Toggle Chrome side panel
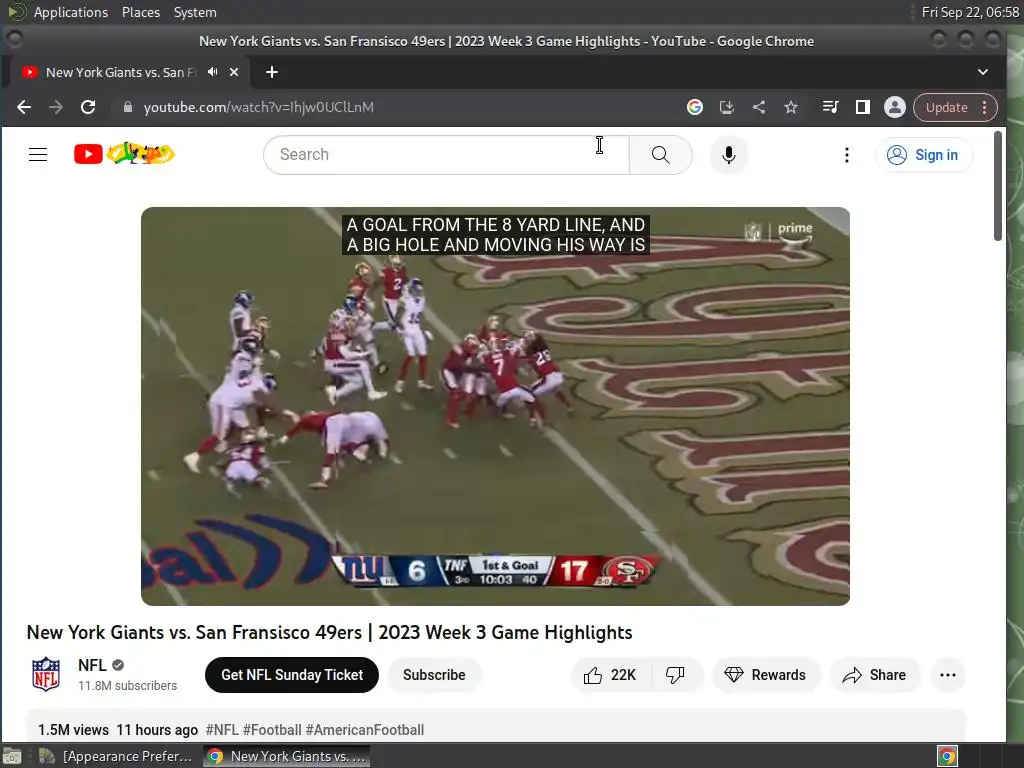Image resolution: width=1024 pixels, height=768 pixels. coord(863,107)
